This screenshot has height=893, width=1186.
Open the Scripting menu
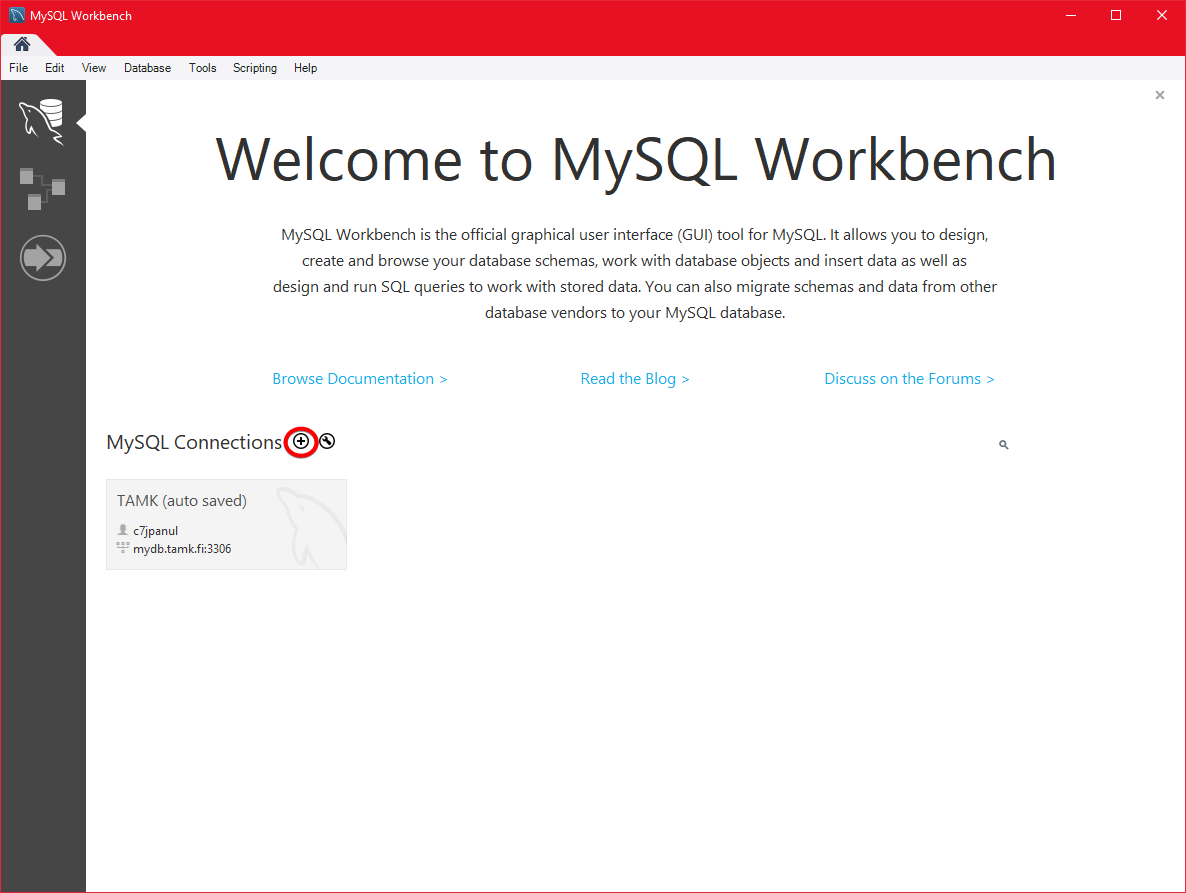pos(255,68)
